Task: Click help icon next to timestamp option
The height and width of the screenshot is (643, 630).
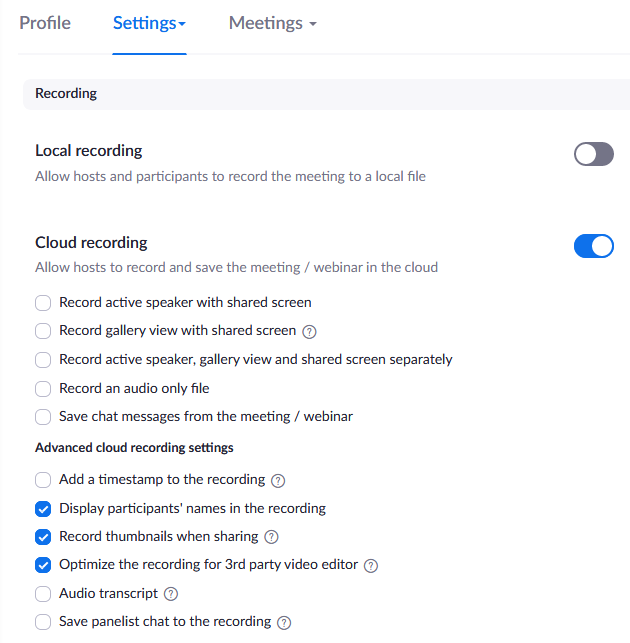Action: [x=278, y=480]
